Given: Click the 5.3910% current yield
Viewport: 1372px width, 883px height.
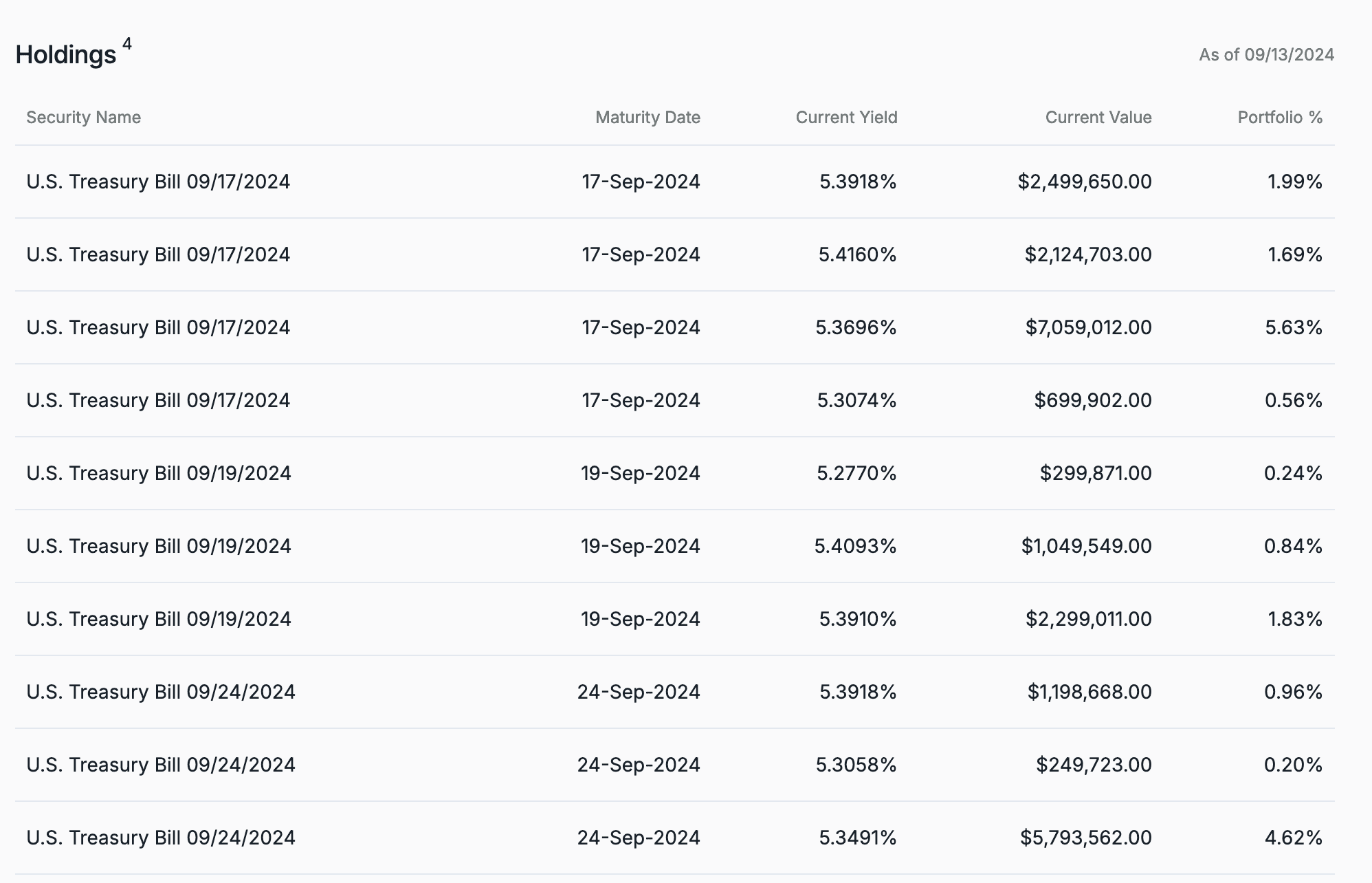Looking at the screenshot, I should point(858,619).
